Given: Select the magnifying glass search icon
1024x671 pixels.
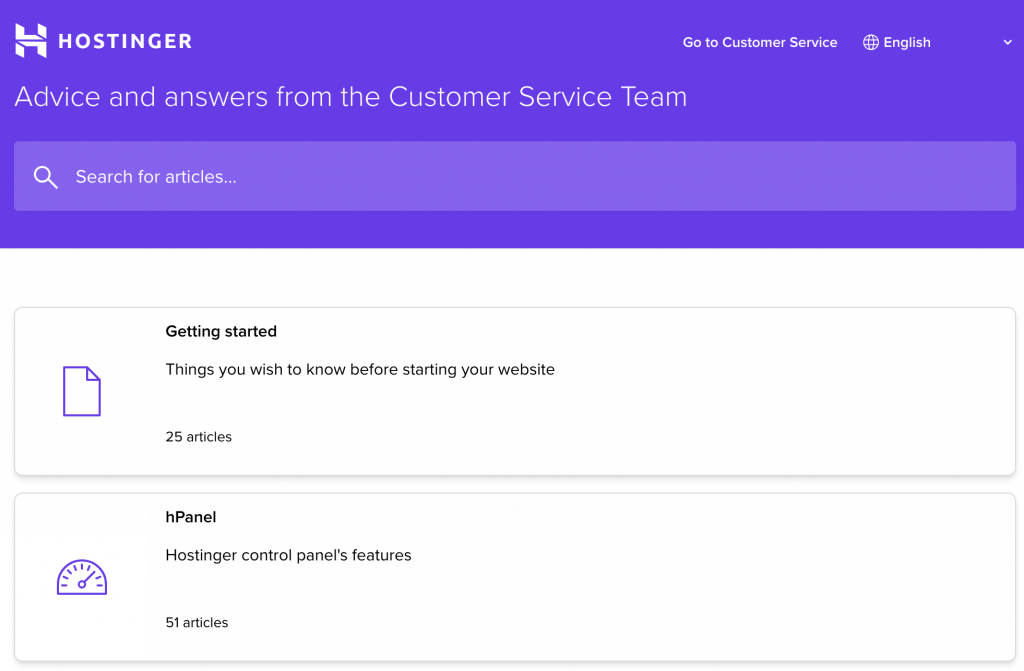Looking at the screenshot, I should click(x=46, y=176).
